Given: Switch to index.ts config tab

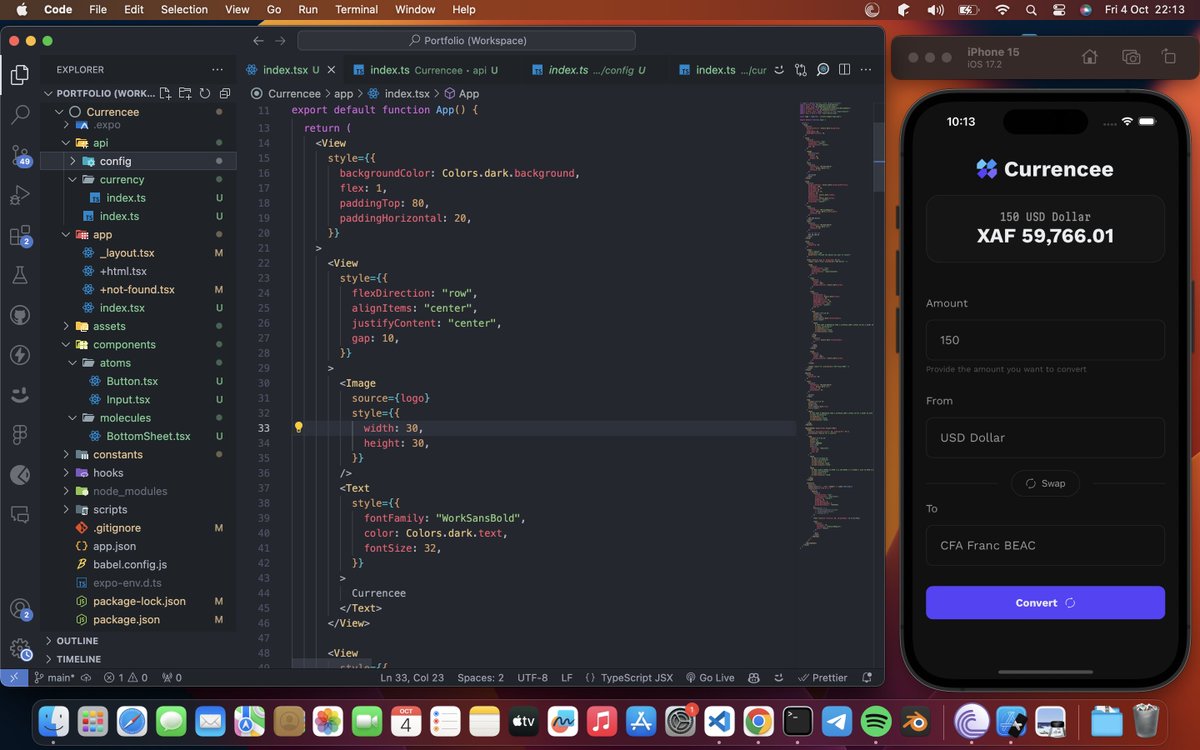Looking at the screenshot, I should tap(596, 70).
